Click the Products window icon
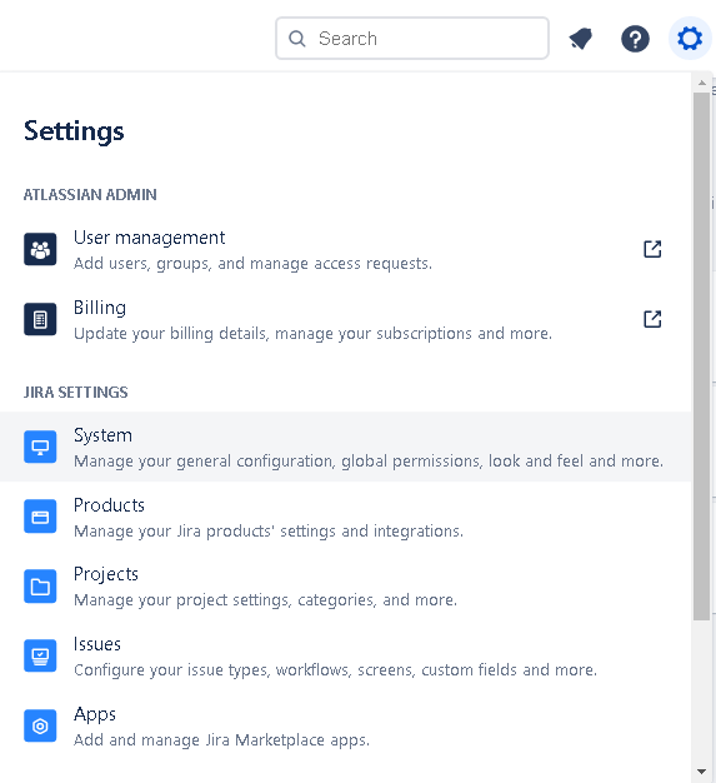 click(40, 516)
